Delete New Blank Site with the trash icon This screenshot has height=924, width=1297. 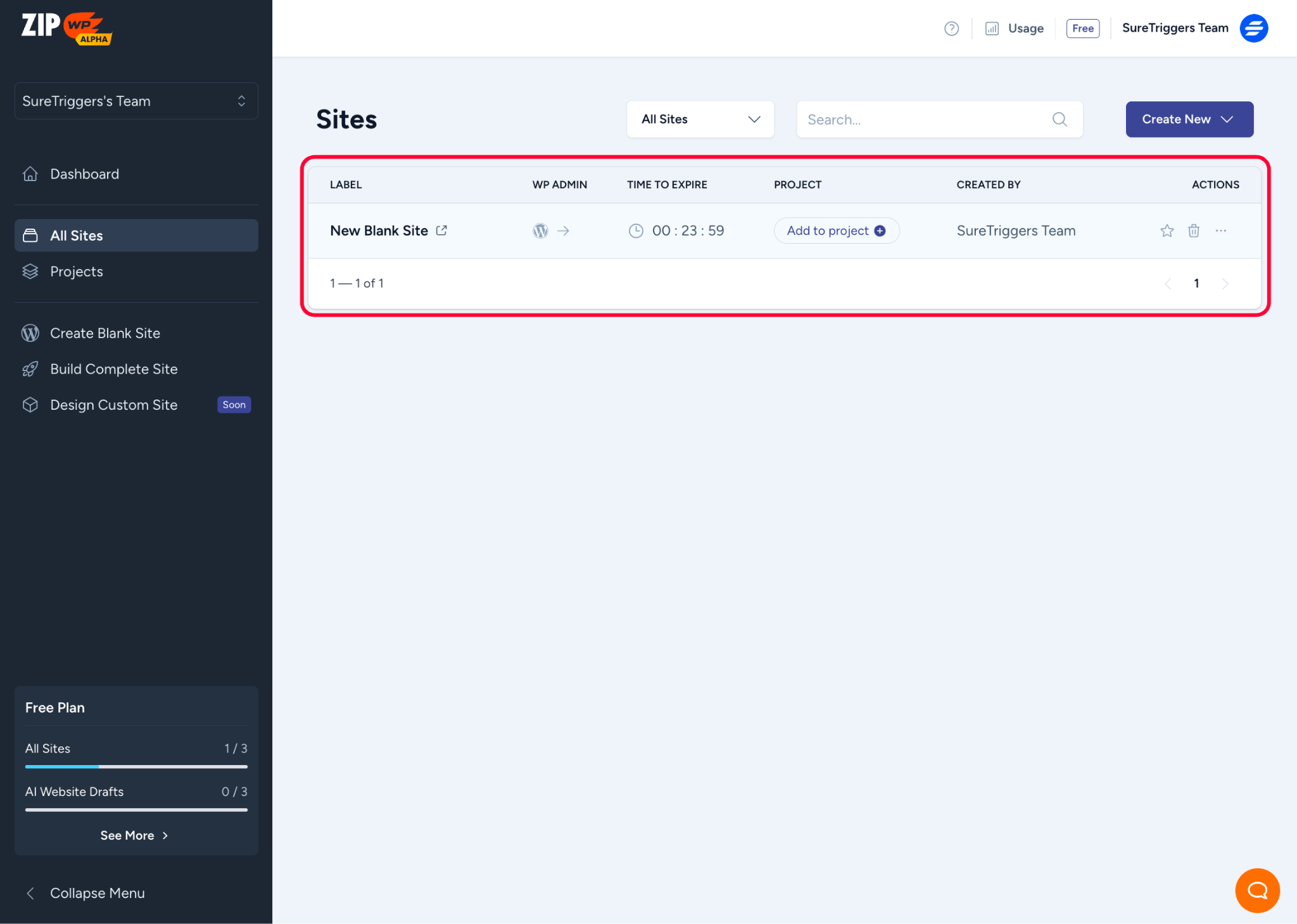point(1193,231)
